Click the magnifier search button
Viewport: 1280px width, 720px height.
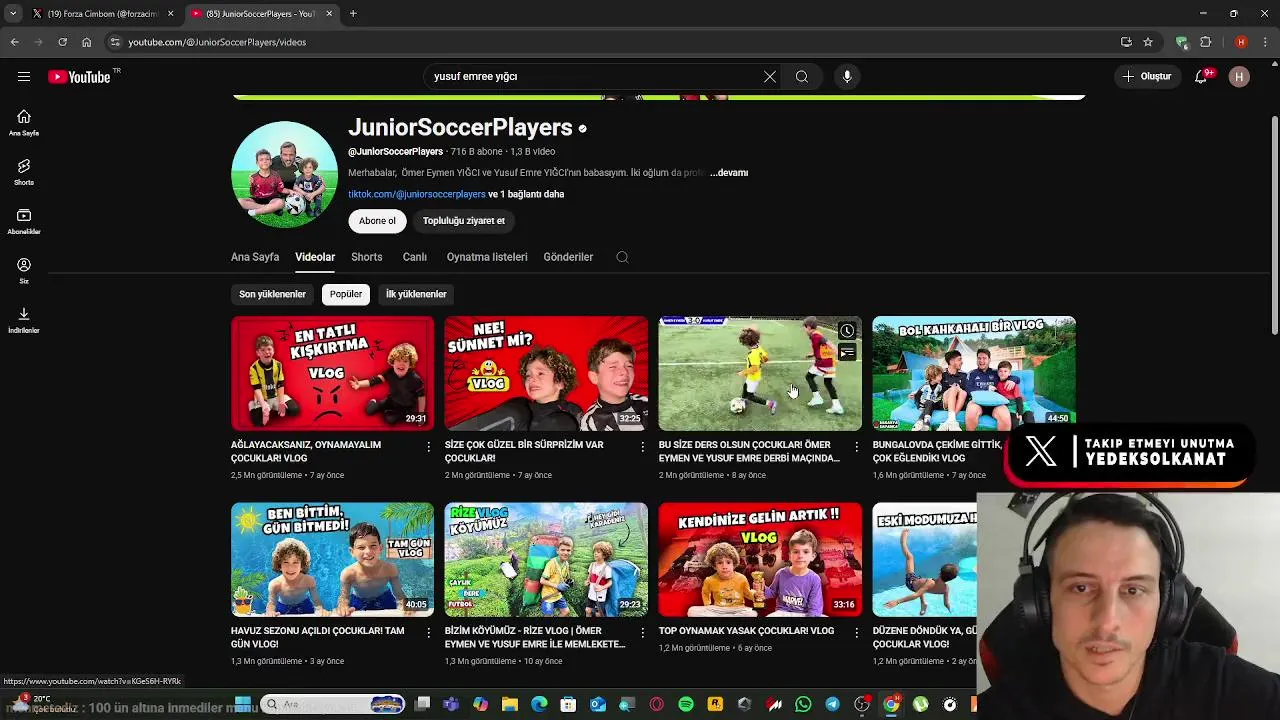(802, 76)
